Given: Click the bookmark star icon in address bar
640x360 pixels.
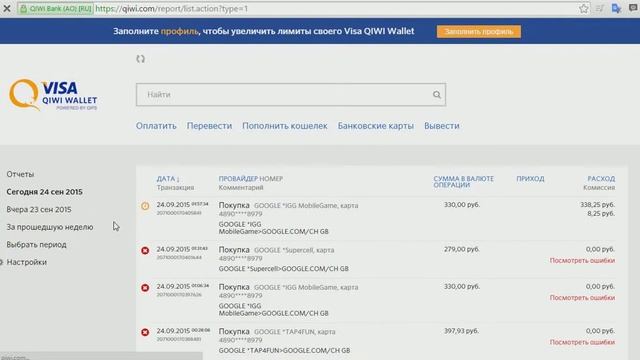Looking at the screenshot, I should coord(584,9).
